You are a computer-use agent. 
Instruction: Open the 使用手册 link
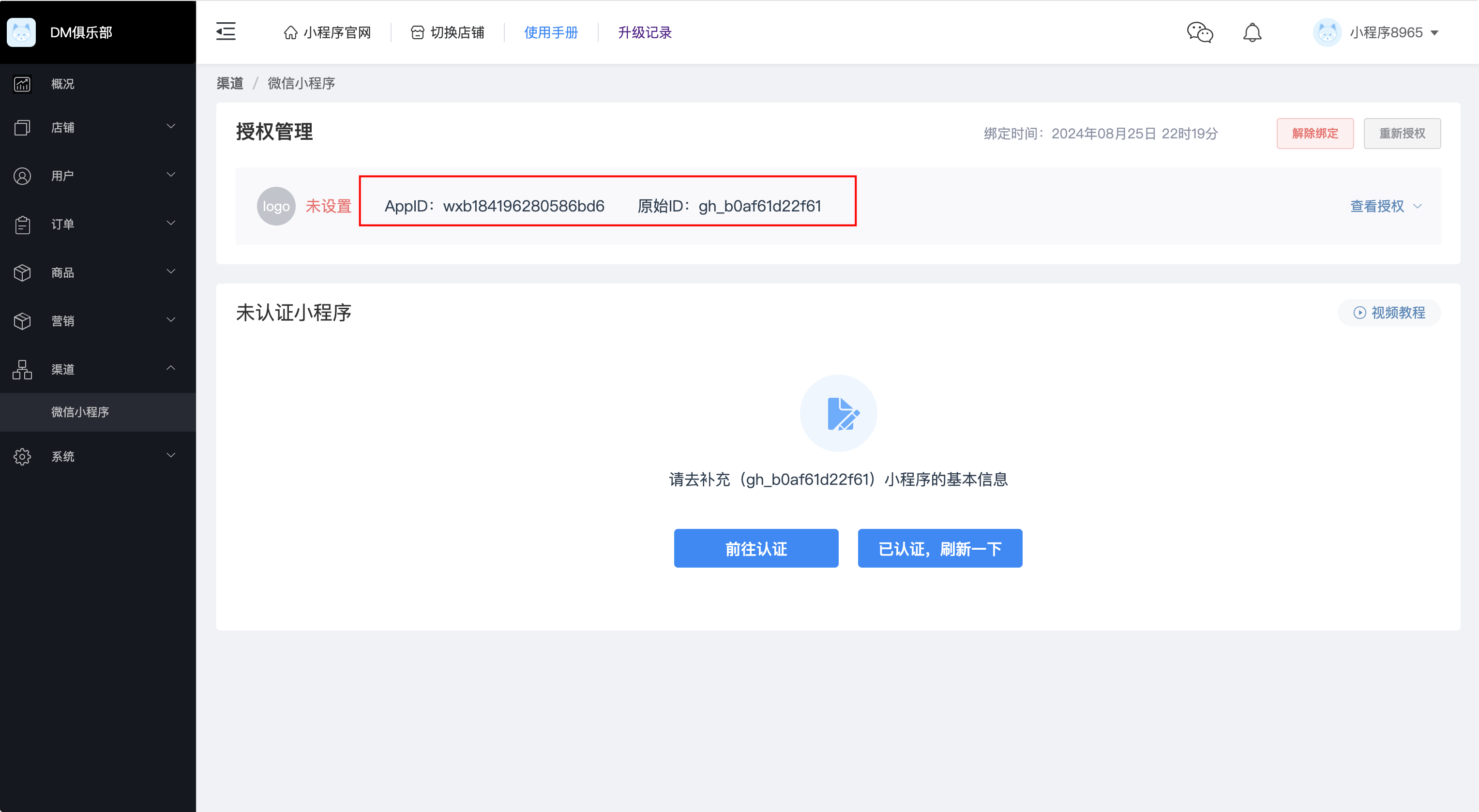(x=551, y=32)
